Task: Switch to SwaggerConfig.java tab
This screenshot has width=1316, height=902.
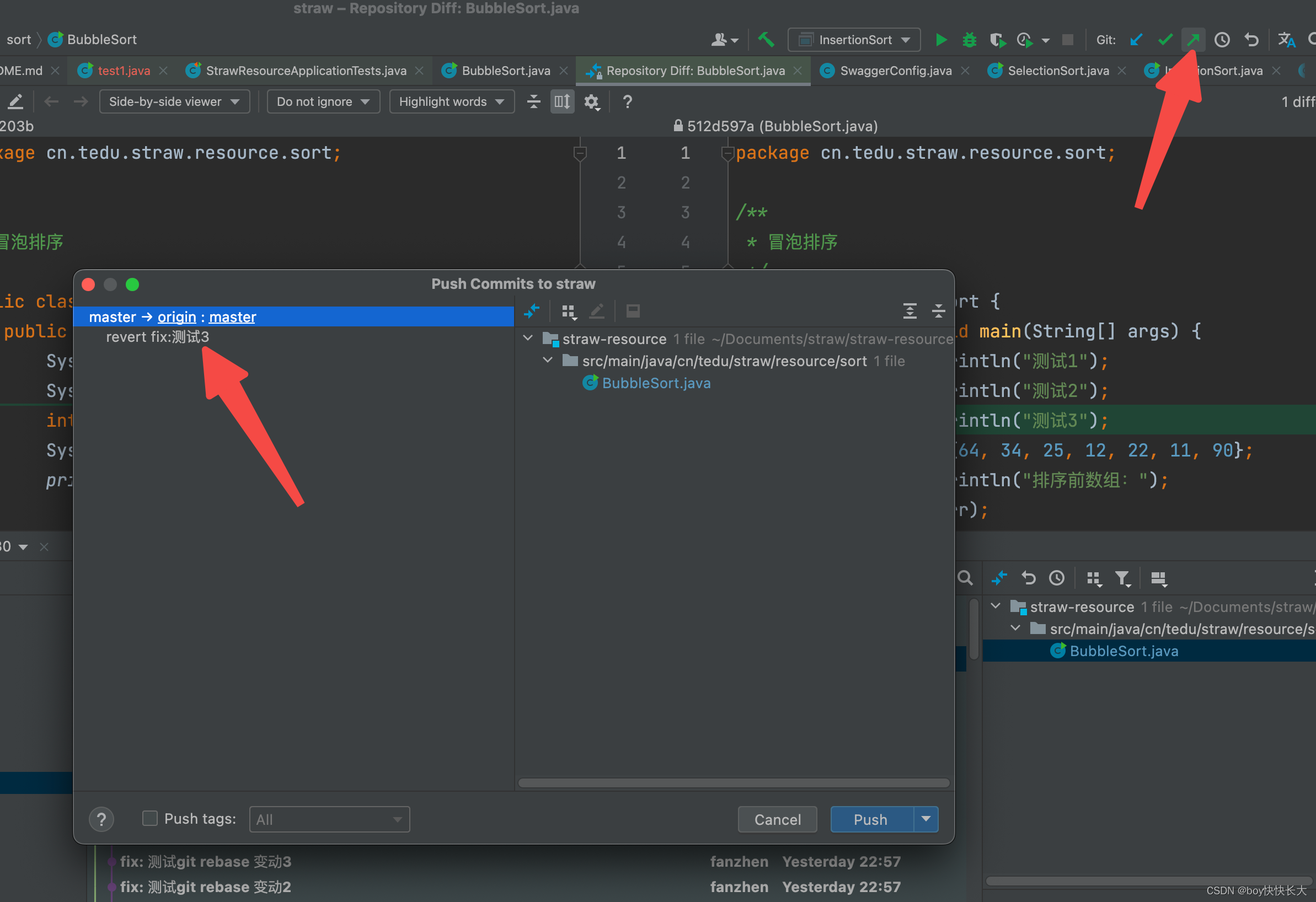Action: (x=895, y=71)
